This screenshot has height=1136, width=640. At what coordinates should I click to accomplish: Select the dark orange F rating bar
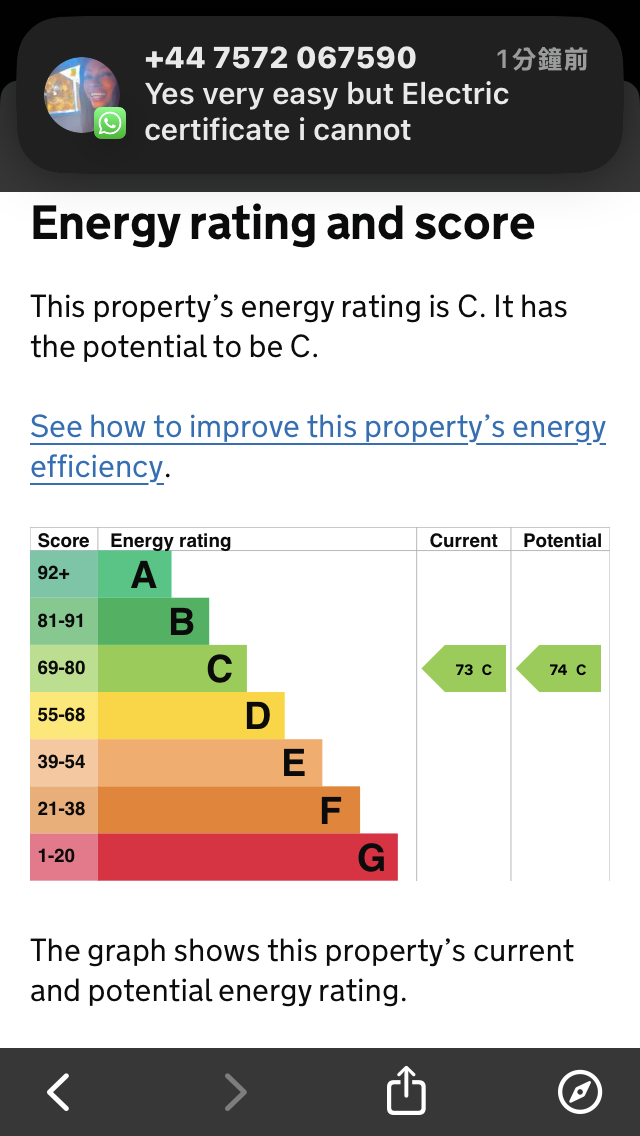point(229,810)
